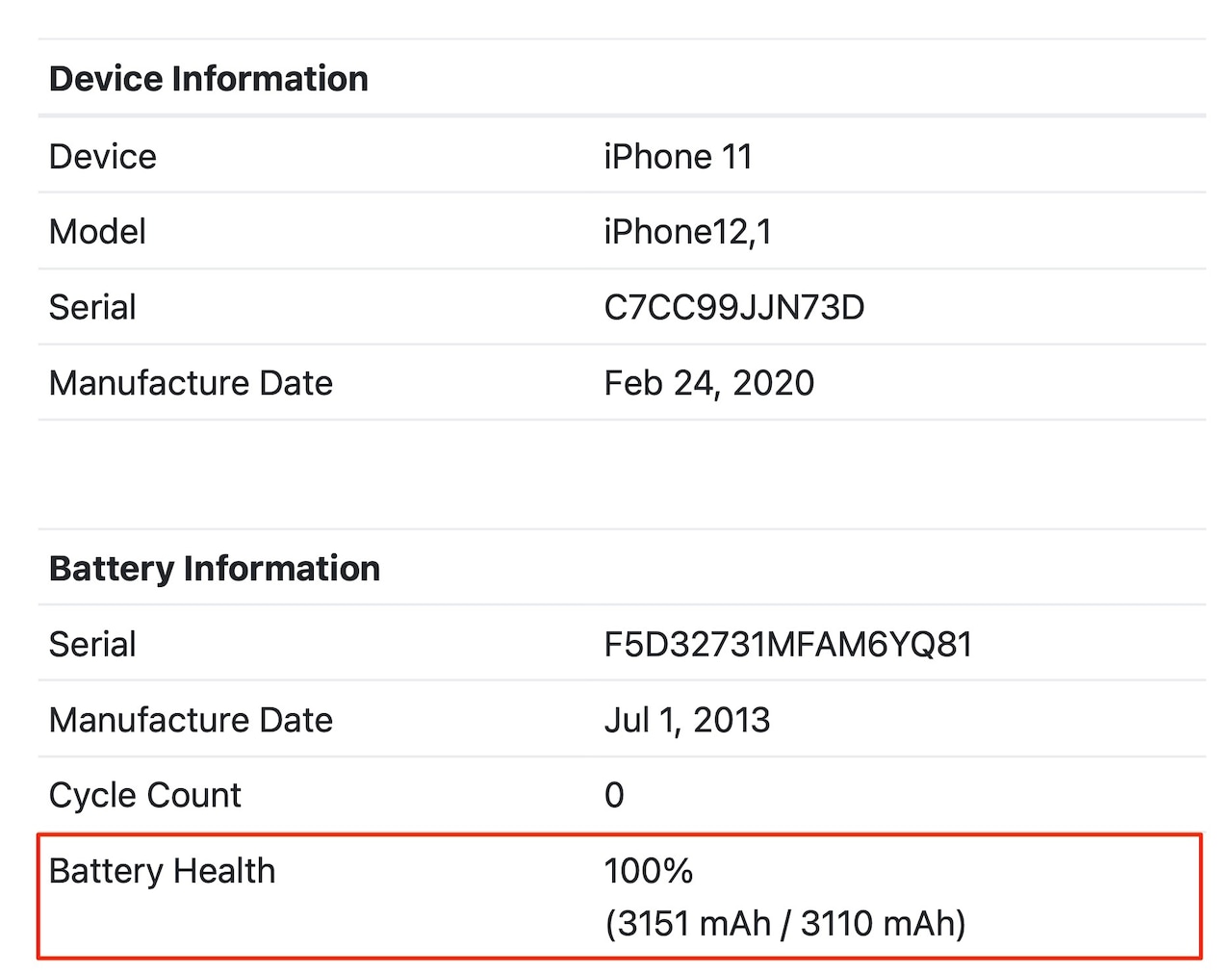1232x973 pixels.
Task: Click the device Manufacture Date label
Action: coord(191,383)
